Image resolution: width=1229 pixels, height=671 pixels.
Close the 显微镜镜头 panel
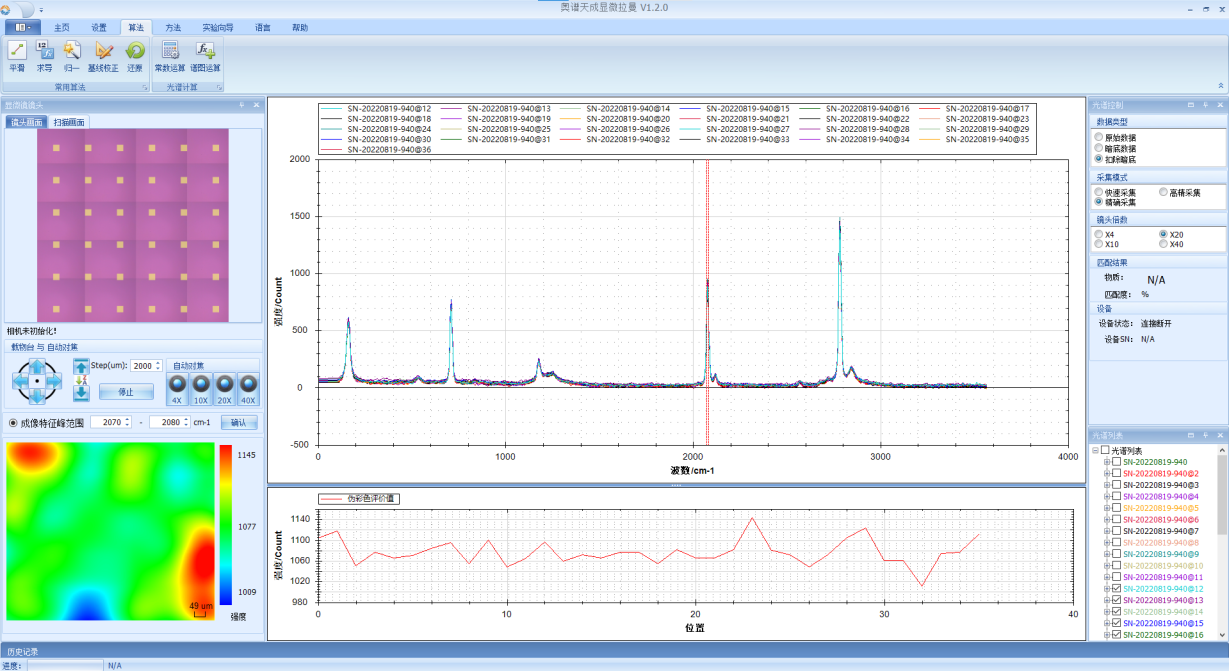coord(256,104)
